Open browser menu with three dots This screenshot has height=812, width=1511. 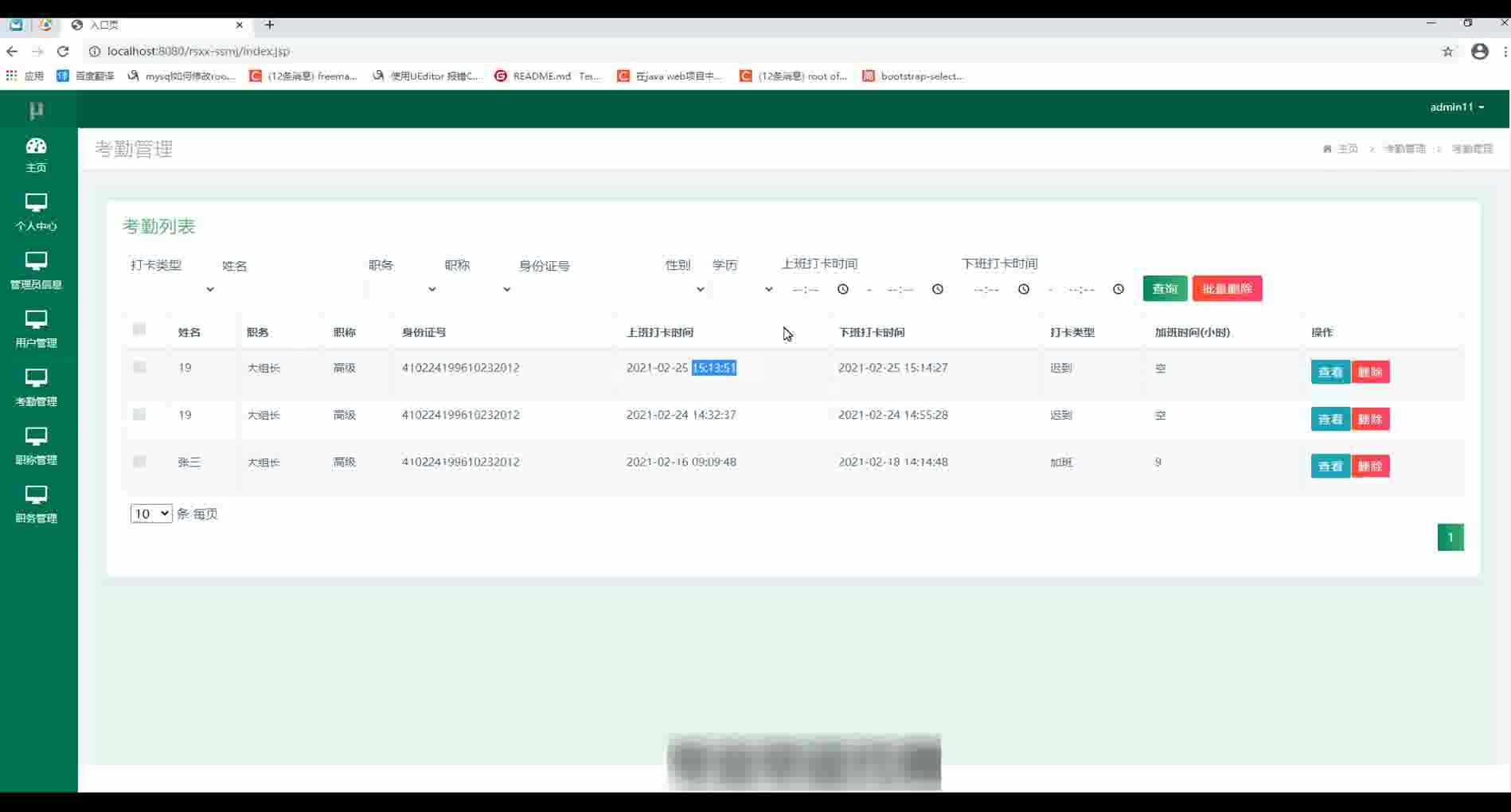1505,51
